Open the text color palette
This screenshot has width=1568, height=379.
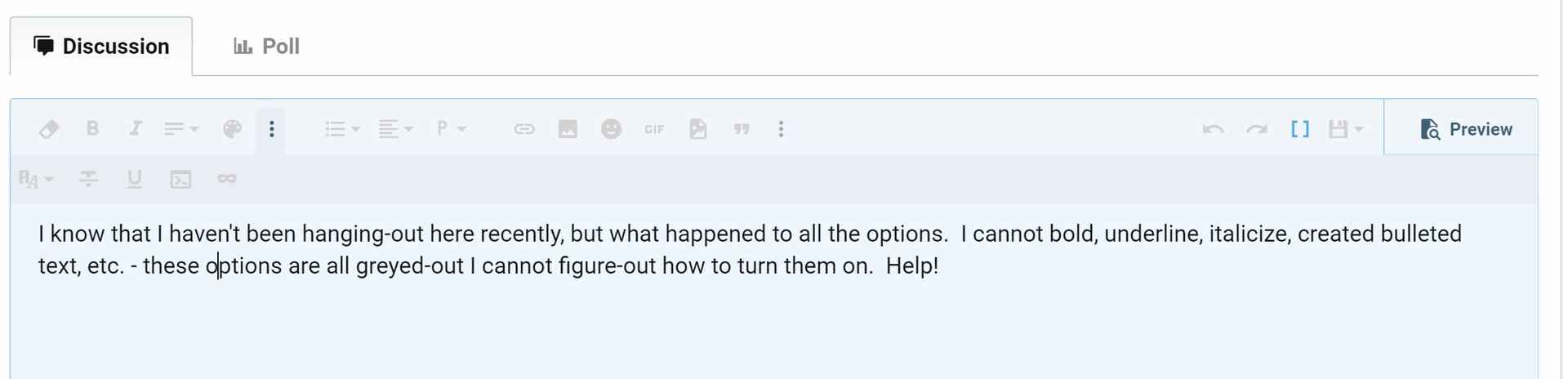coord(232,129)
